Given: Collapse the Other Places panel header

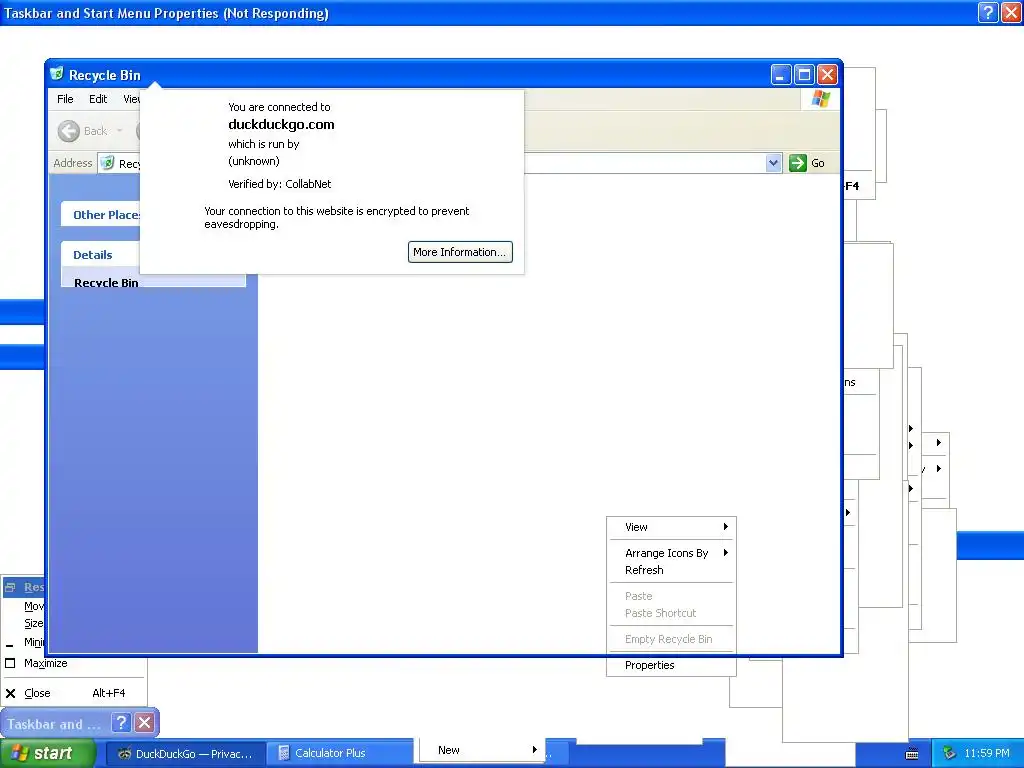Looking at the screenshot, I should click(x=101, y=215).
